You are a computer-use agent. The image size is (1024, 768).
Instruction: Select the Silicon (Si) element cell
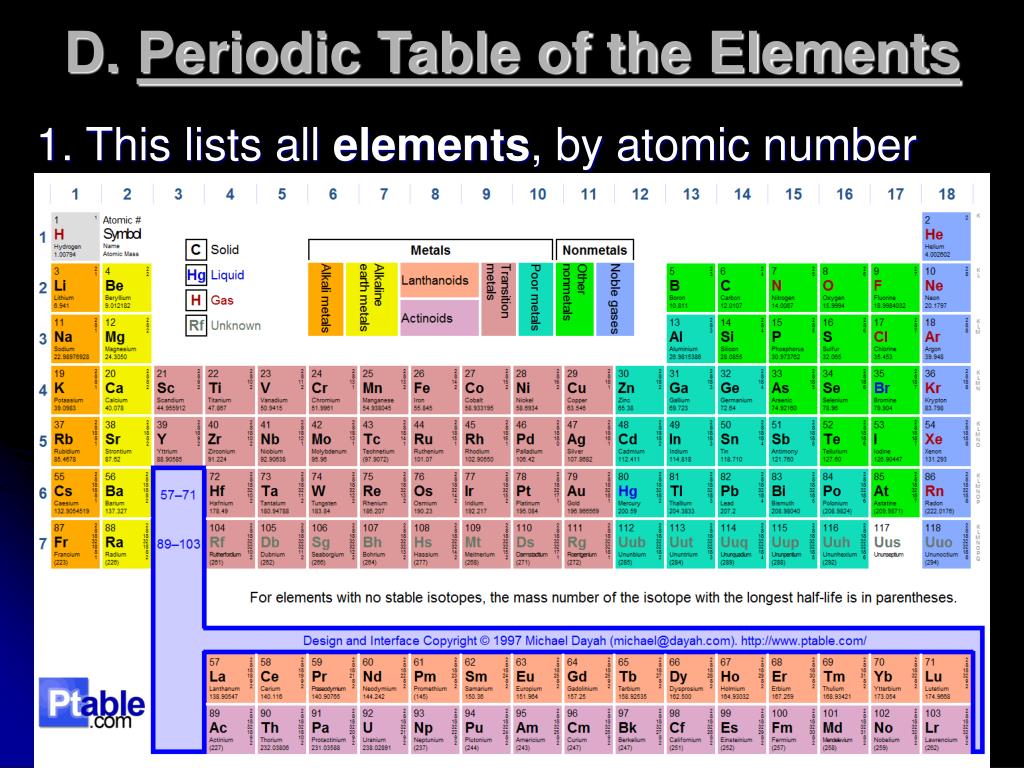pos(741,339)
